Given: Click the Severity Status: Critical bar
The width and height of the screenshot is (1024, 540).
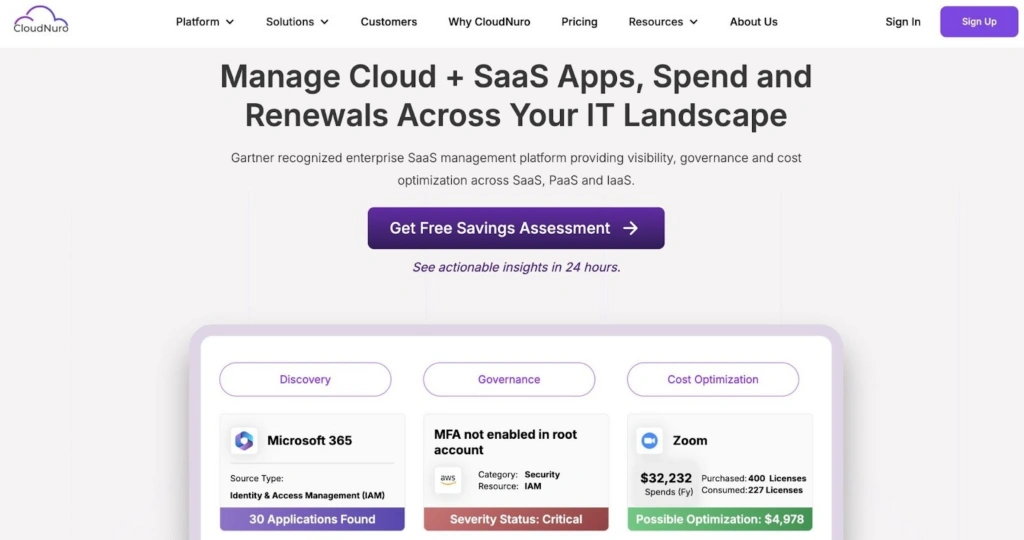Looking at the screenshot, I should (x=516, y=519).
